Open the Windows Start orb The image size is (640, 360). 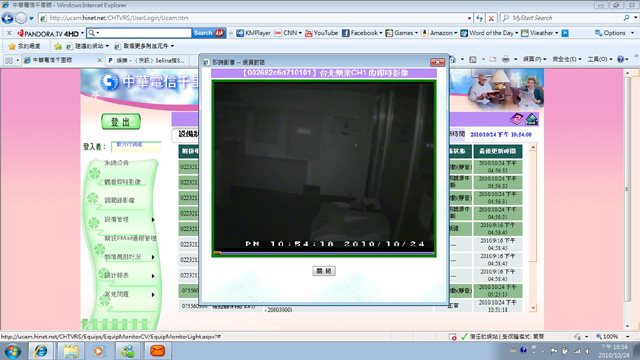(13, 351)
